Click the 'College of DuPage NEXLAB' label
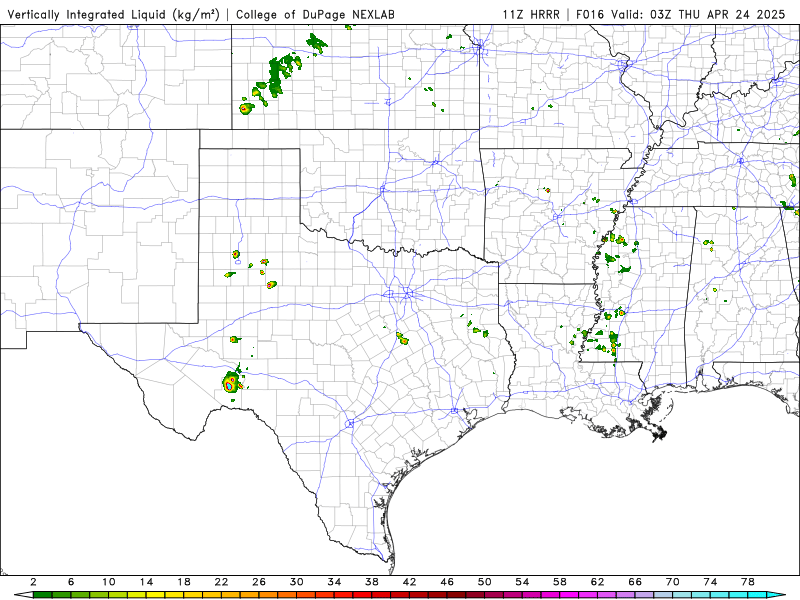This screenshot has width=800, height=600. tap(315, 15)
